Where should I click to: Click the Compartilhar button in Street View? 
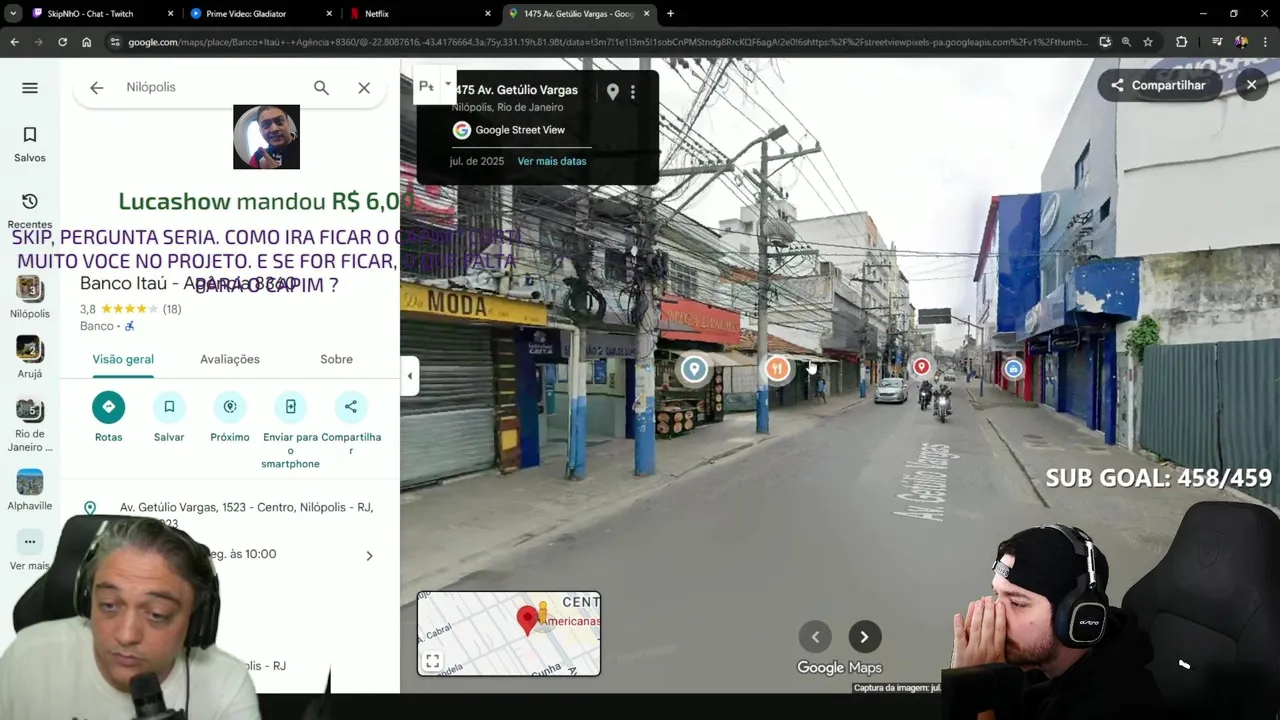(x=1158, y=85)
